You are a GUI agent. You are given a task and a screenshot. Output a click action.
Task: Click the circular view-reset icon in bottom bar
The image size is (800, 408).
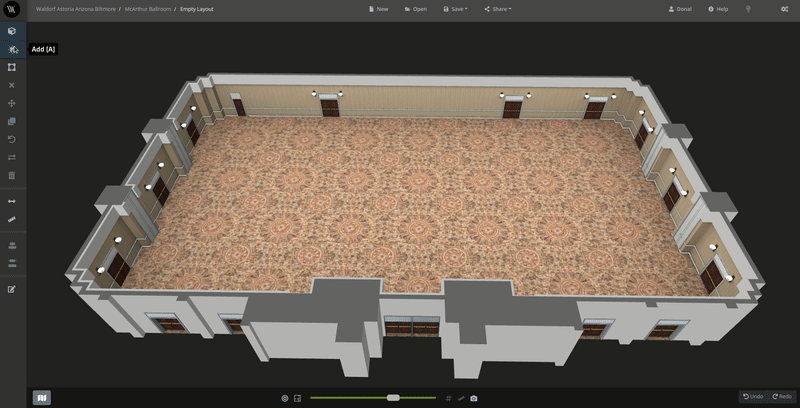click(285, 398)
